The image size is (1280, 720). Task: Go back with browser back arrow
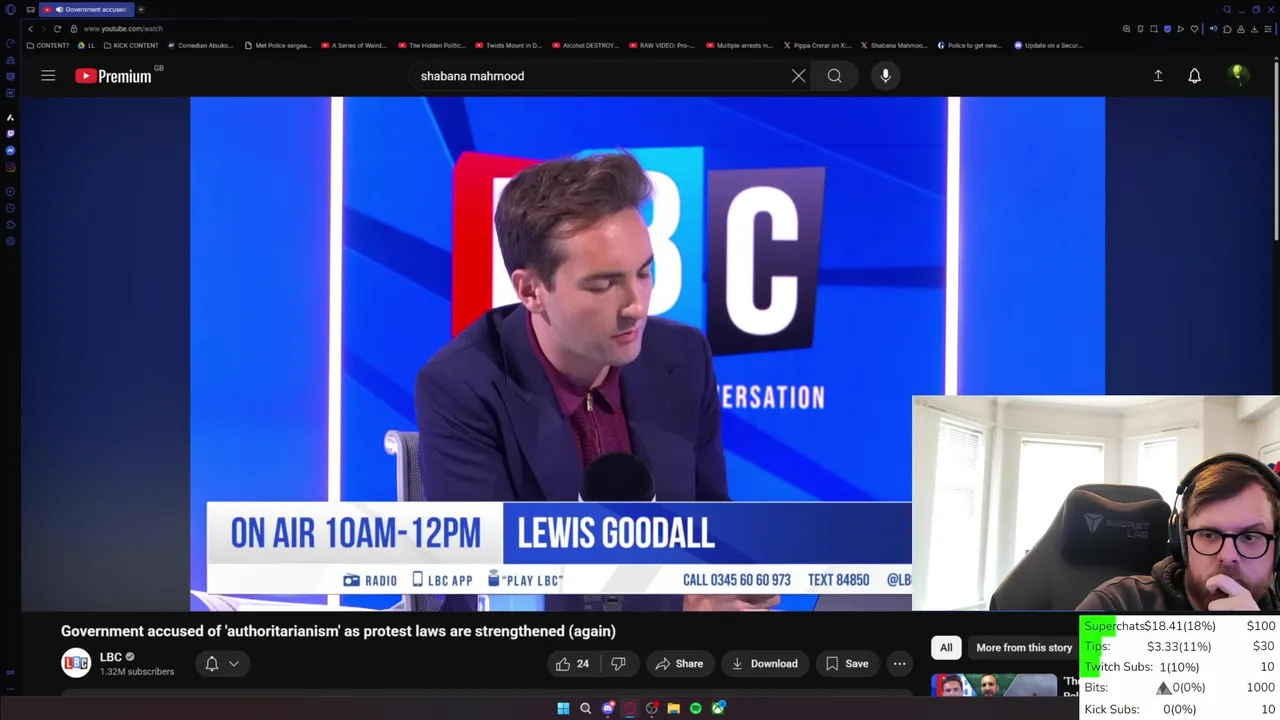coord(30,29)
